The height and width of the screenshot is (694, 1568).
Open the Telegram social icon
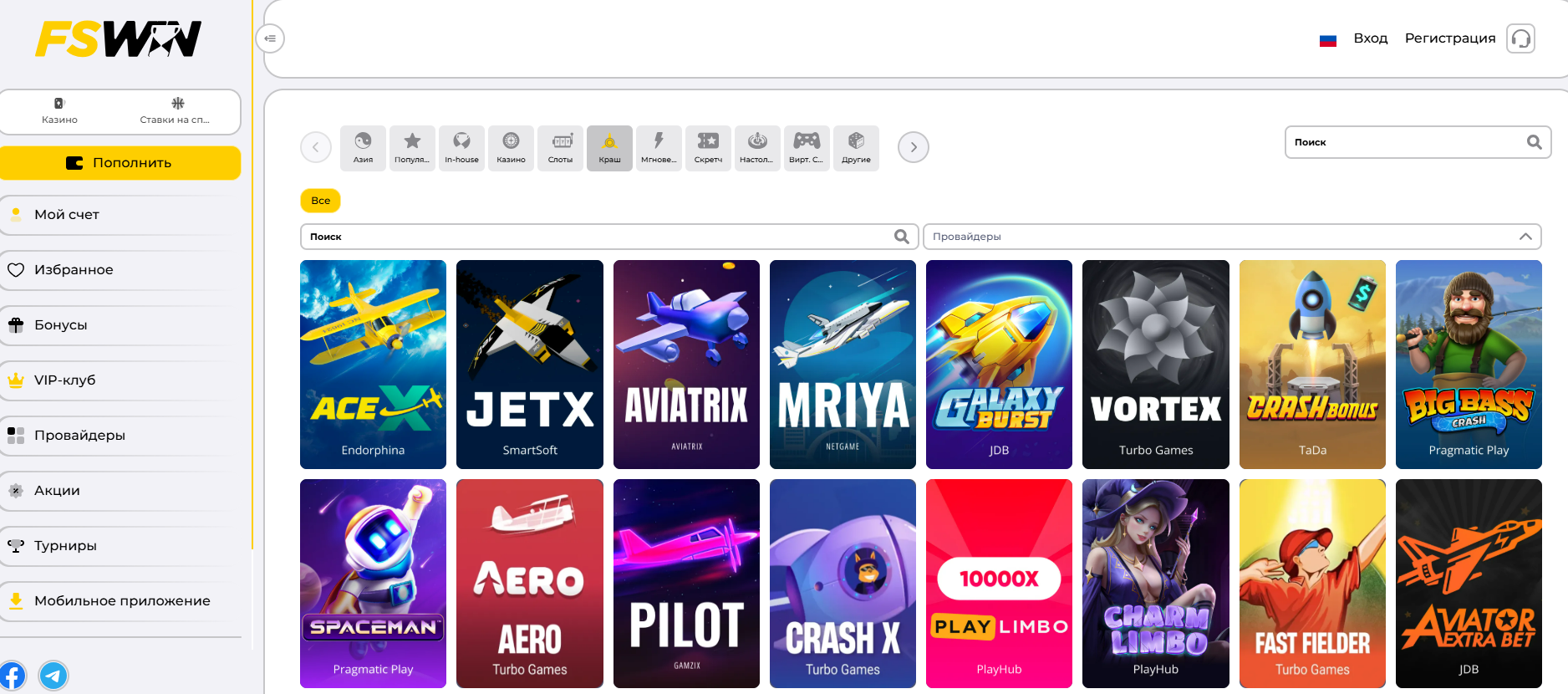pos(53,676)
